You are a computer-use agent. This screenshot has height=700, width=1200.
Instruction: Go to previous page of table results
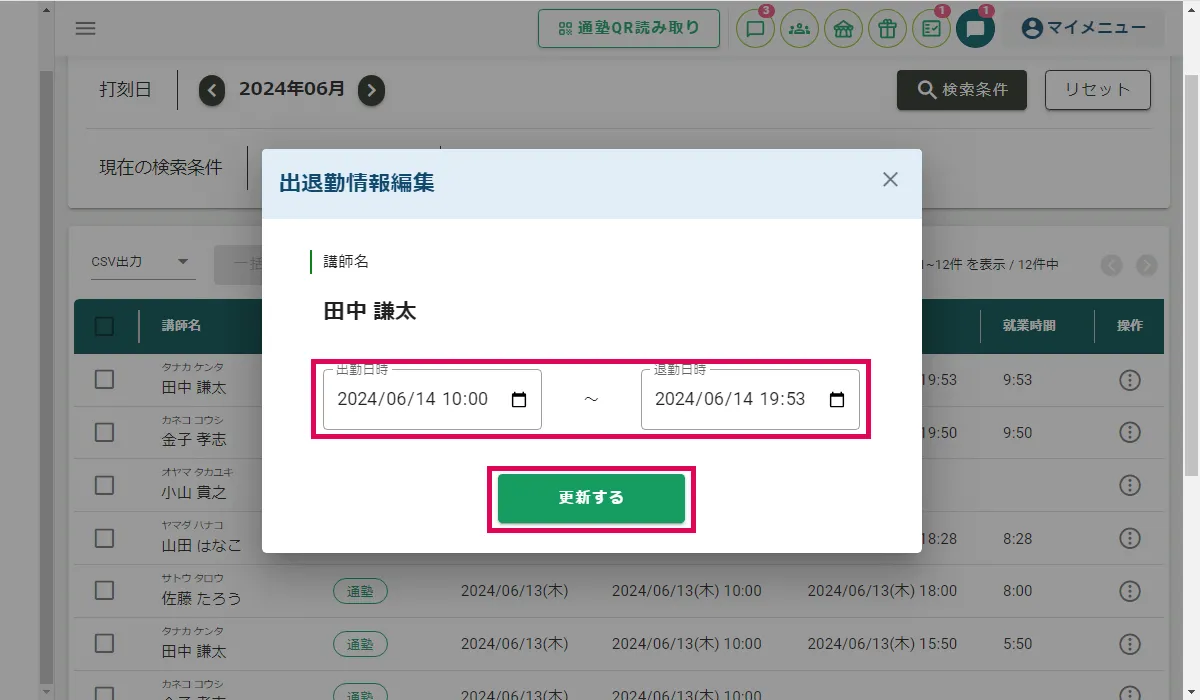point(1111,265)
